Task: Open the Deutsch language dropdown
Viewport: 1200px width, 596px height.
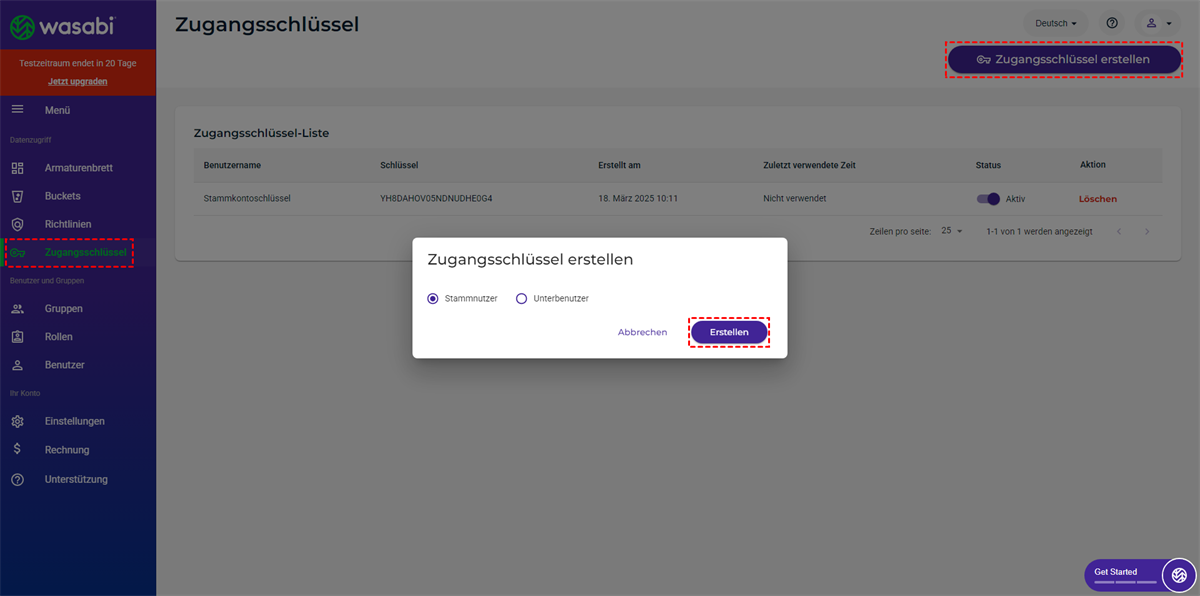Action: 1056,23
